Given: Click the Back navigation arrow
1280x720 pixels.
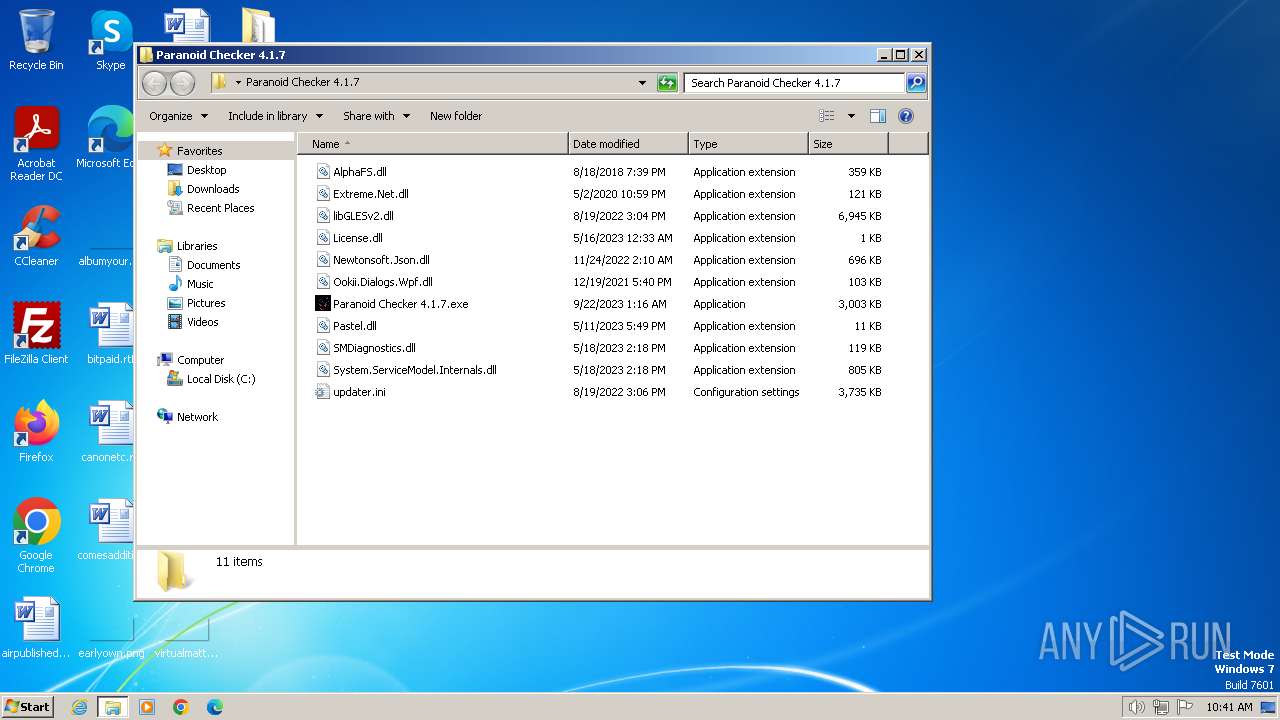Looking at the screenshot, I should [155, 83].
